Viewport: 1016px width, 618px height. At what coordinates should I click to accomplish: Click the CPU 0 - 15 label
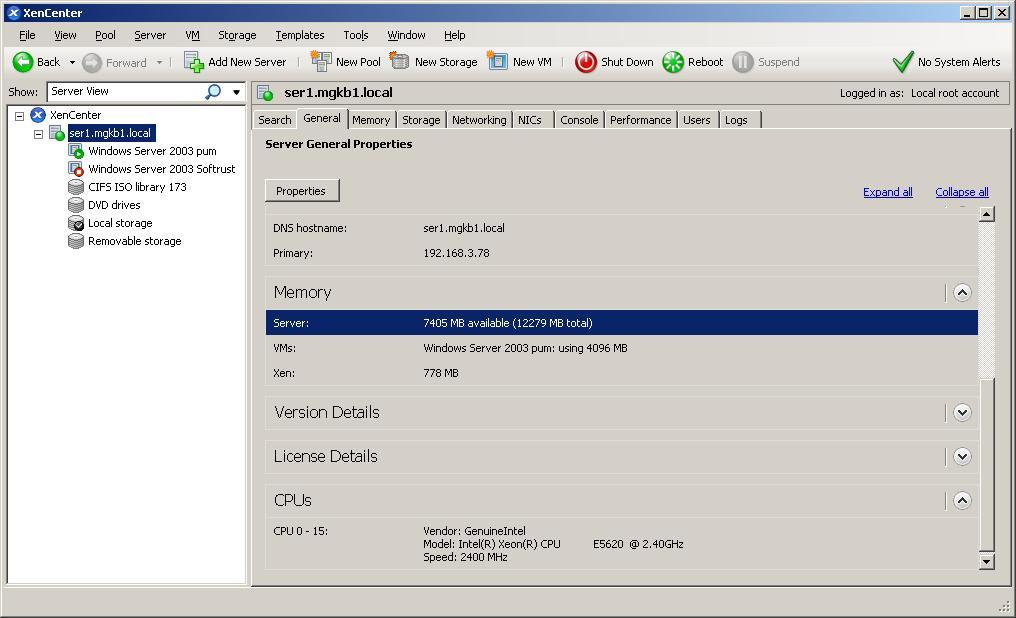coord(301,531)
